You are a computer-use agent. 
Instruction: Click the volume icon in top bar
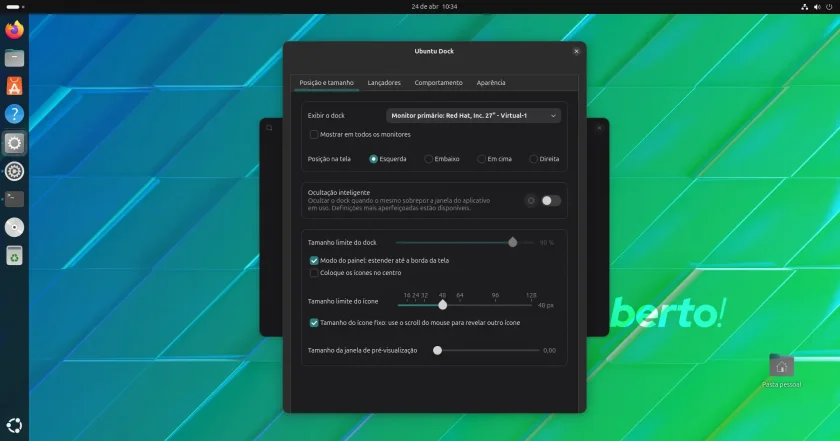817,7
